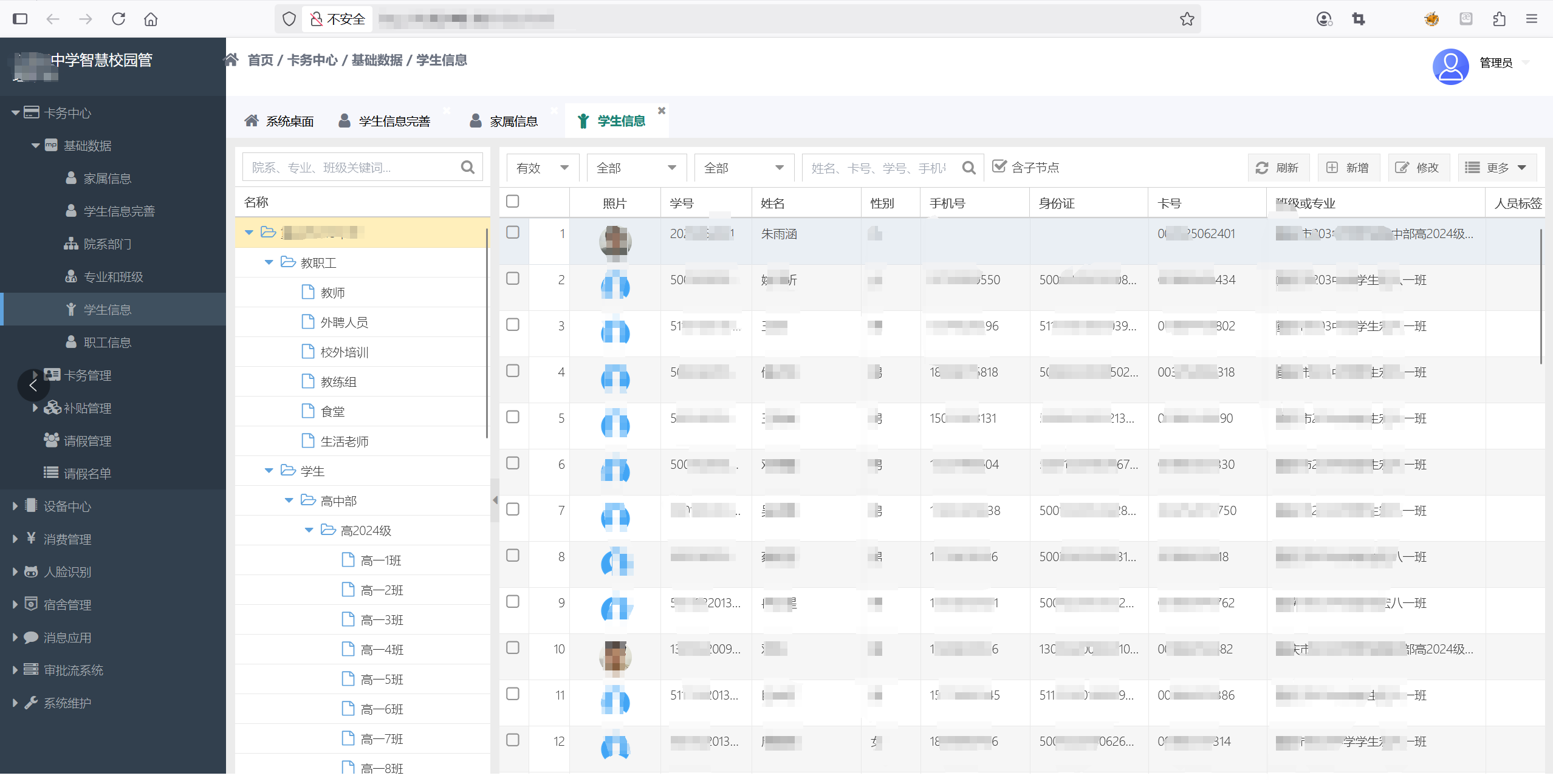Click the search icon in department filter box
This screenshot has width=1553, height=784.
pyautogui.click(x=467, y=167)
